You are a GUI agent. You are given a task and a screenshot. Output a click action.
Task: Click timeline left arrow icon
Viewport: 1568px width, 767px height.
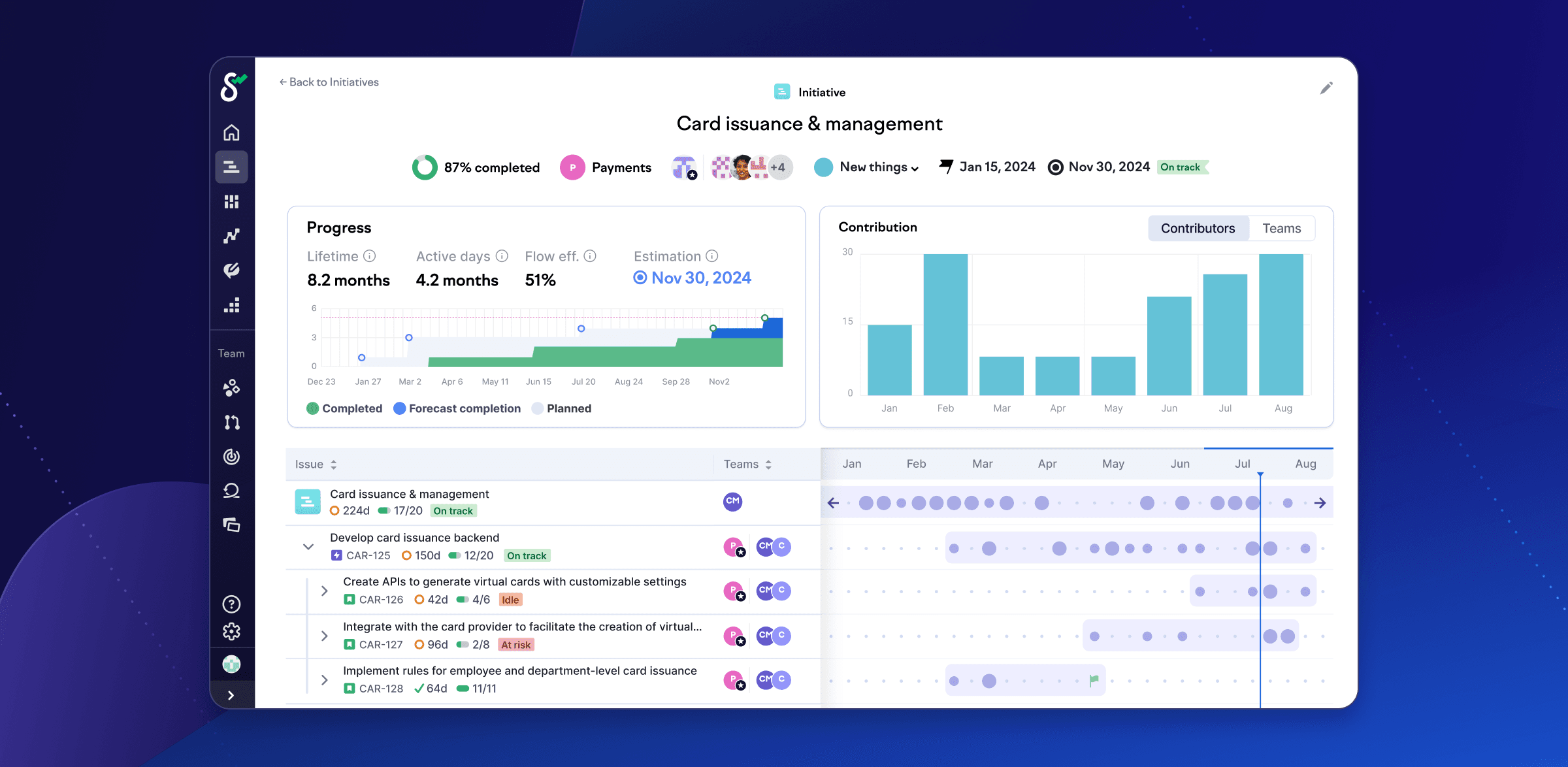833,502
